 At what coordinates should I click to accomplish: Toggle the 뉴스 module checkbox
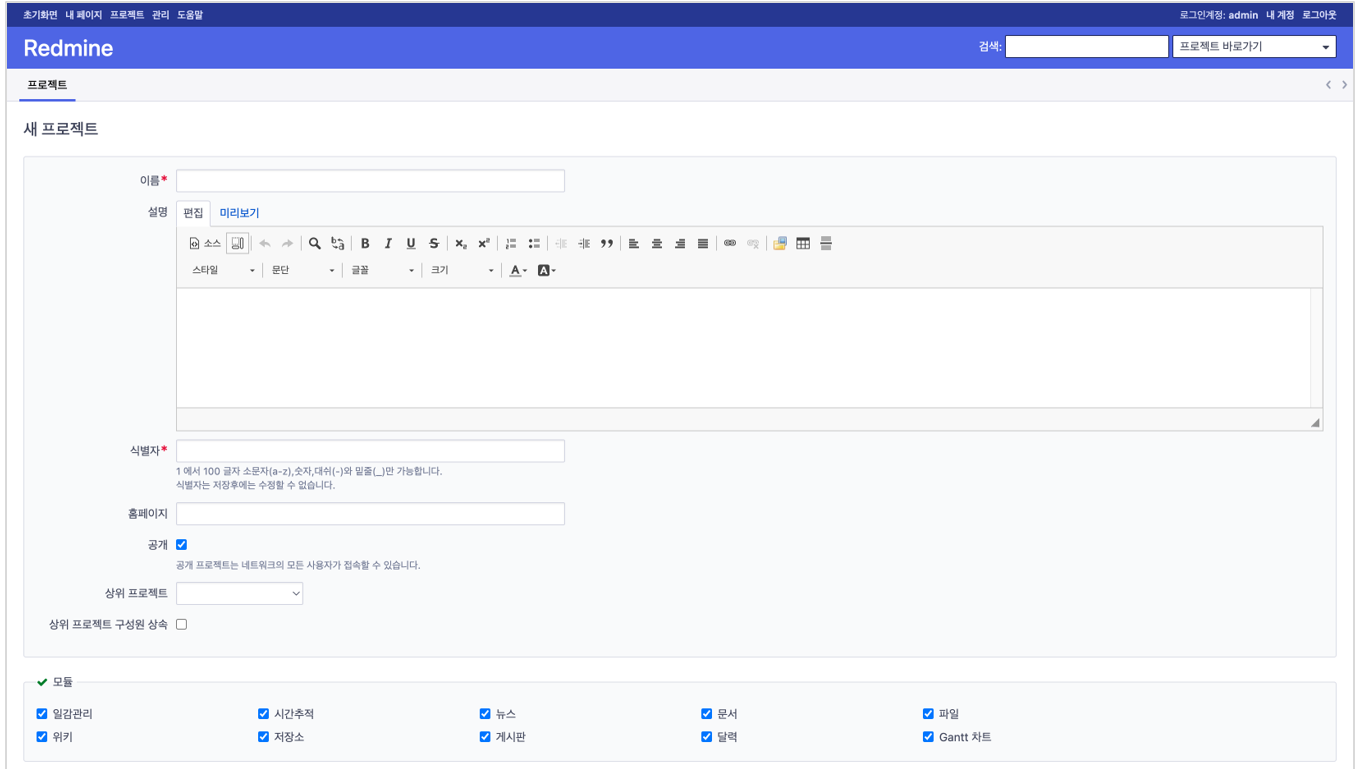point(485,714)
